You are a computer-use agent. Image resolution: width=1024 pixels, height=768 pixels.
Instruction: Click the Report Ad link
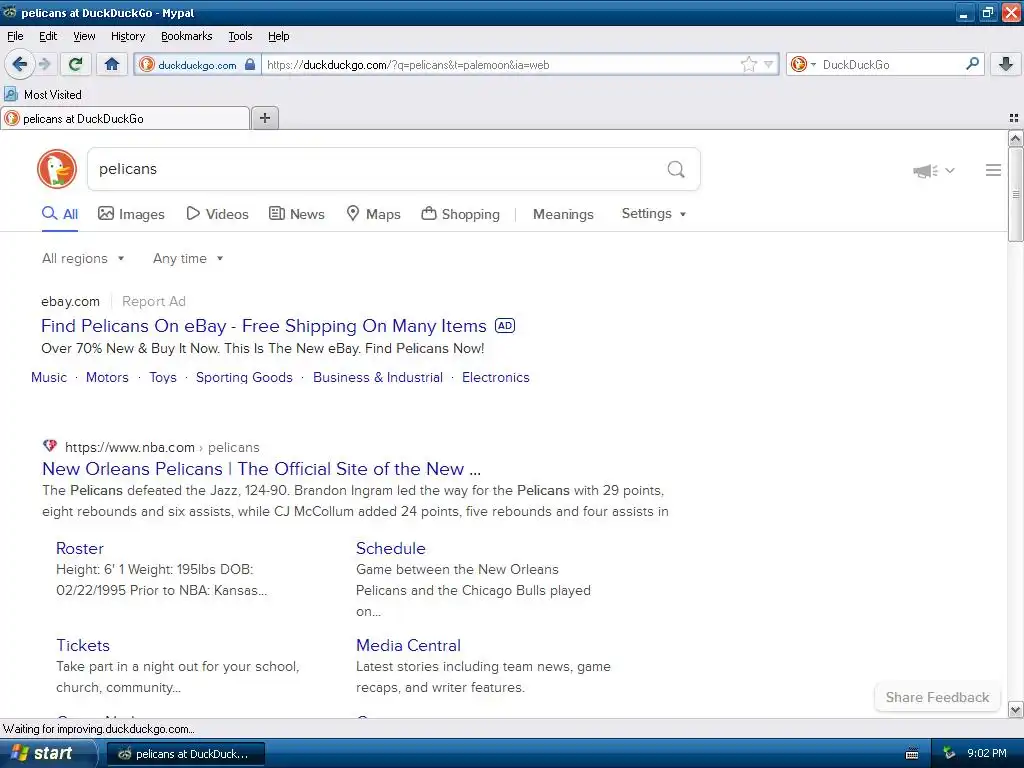coord(153,301)
